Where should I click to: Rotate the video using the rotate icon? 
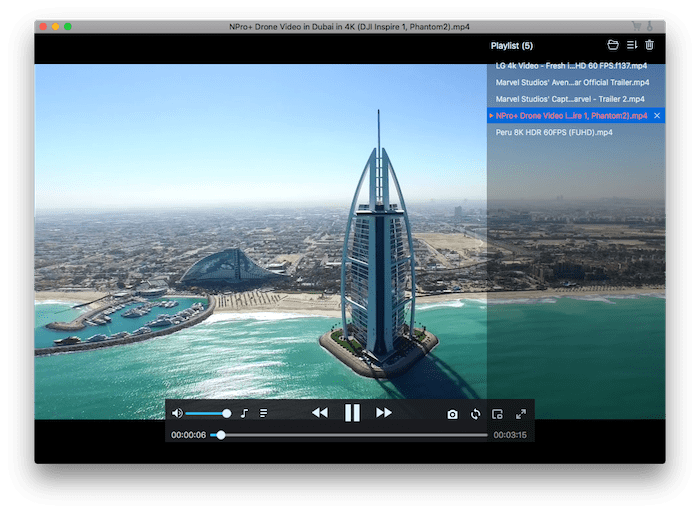point(475,414)
